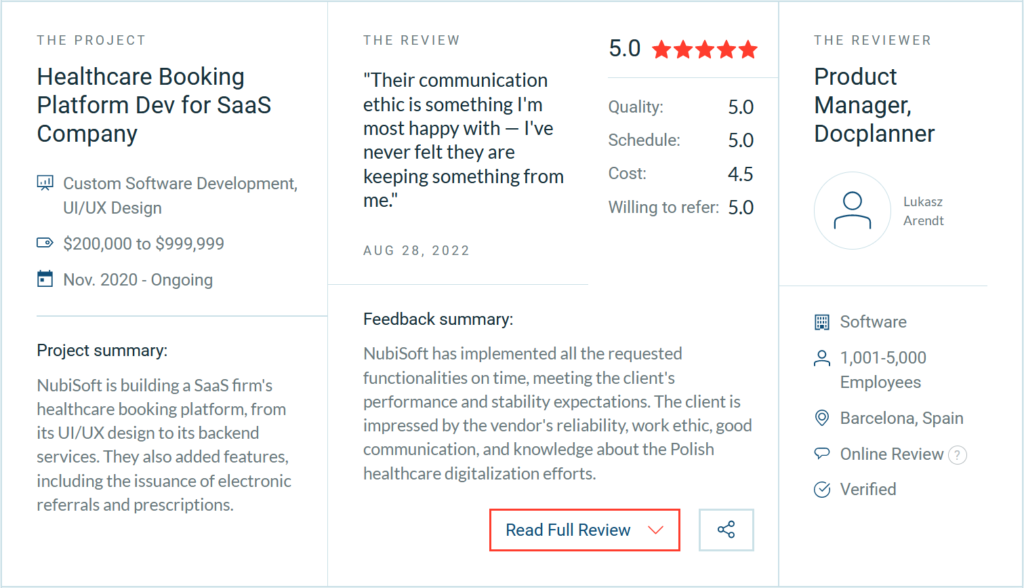Click the Product Manager, Docplanner heading
This screenshot has height=588, width=1024.
[874, 105]
